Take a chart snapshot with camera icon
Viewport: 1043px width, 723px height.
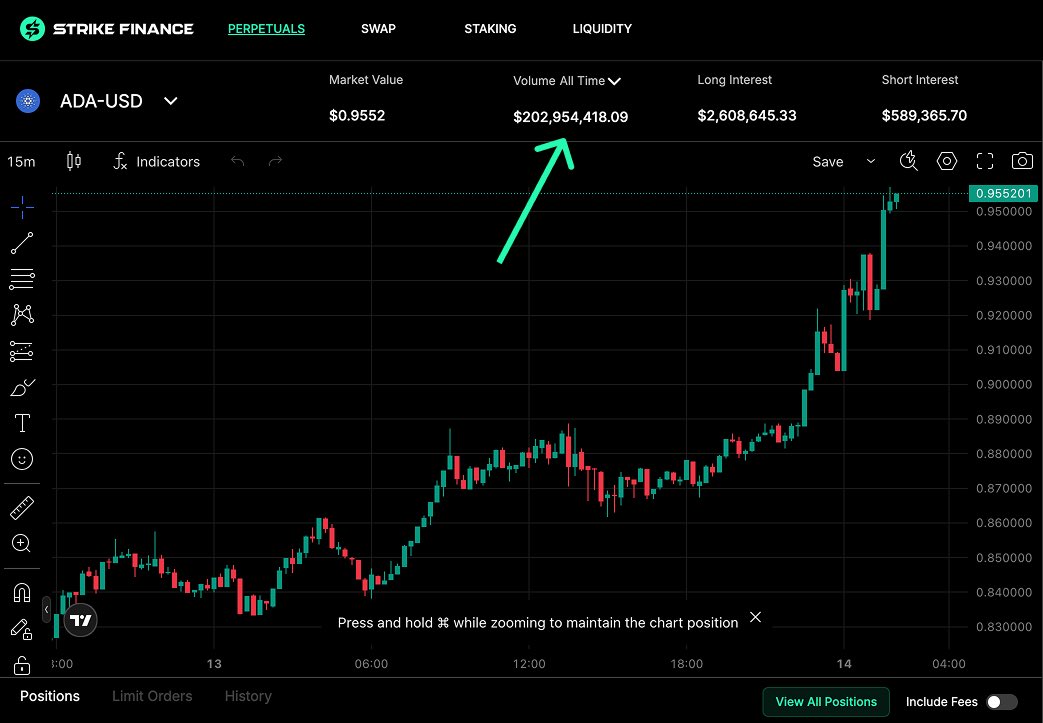(x=1022, y=161)
